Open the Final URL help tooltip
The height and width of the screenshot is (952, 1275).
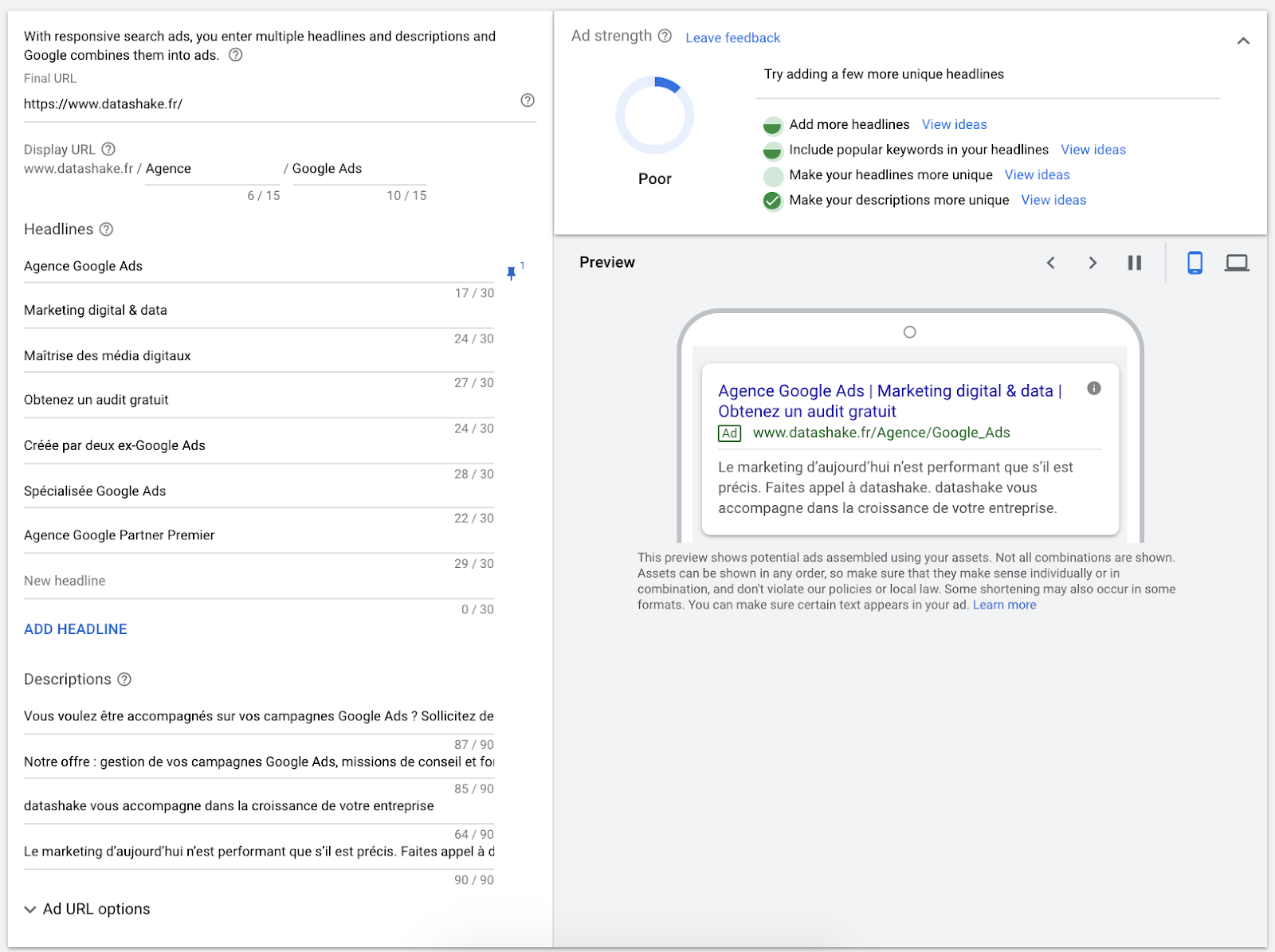(527, 100)
